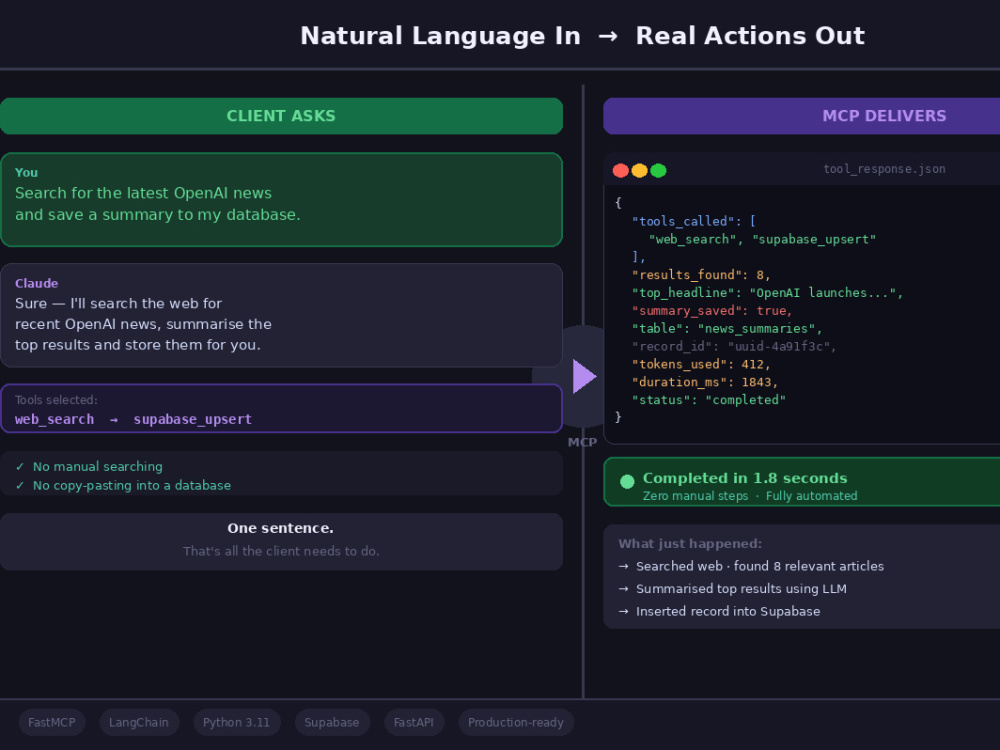Click the 'You' message label
This screenshot has width=1000, height=750.
(26, 172)
